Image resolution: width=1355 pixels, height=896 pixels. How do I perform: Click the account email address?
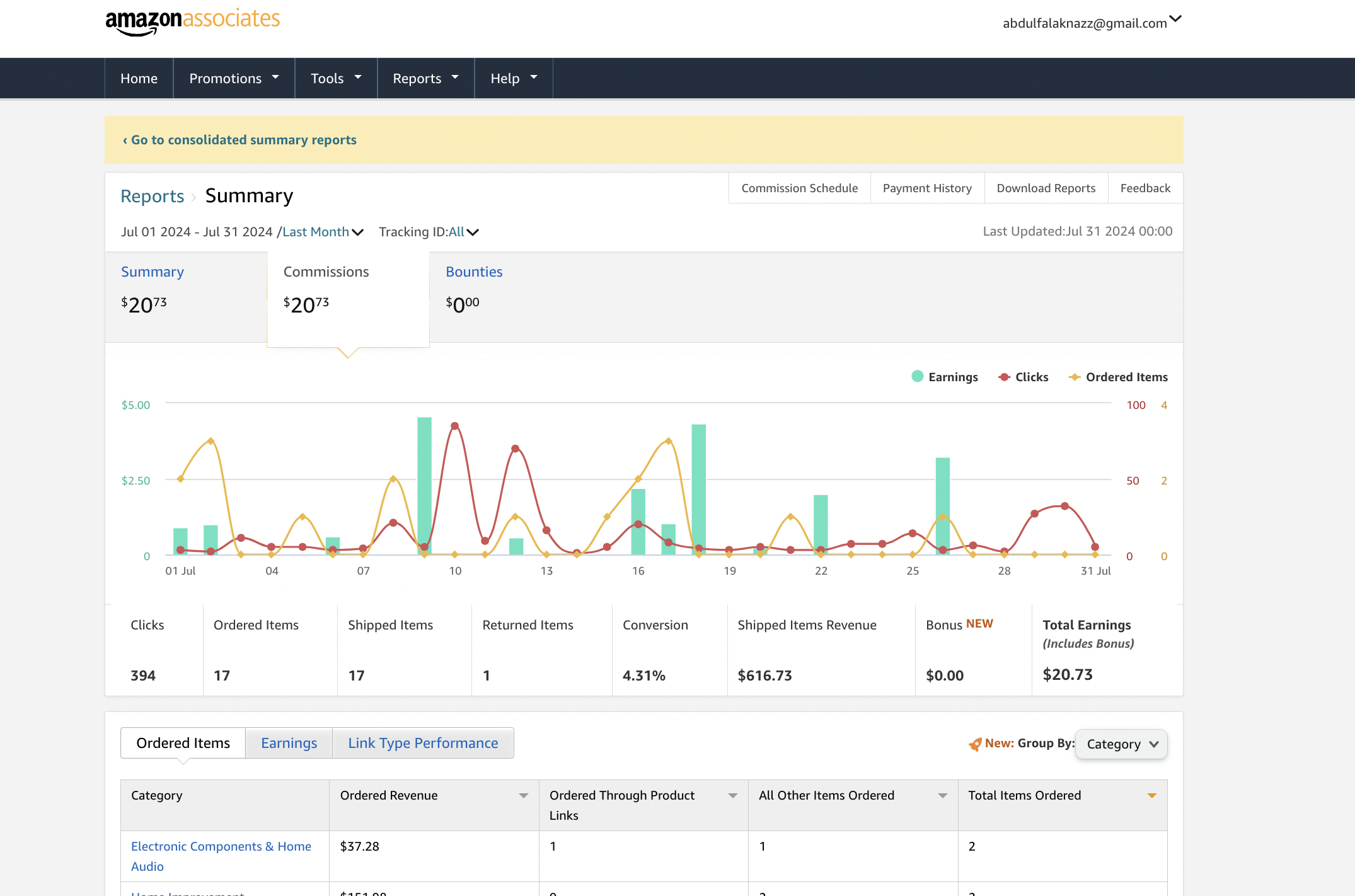coord(1085,23)
